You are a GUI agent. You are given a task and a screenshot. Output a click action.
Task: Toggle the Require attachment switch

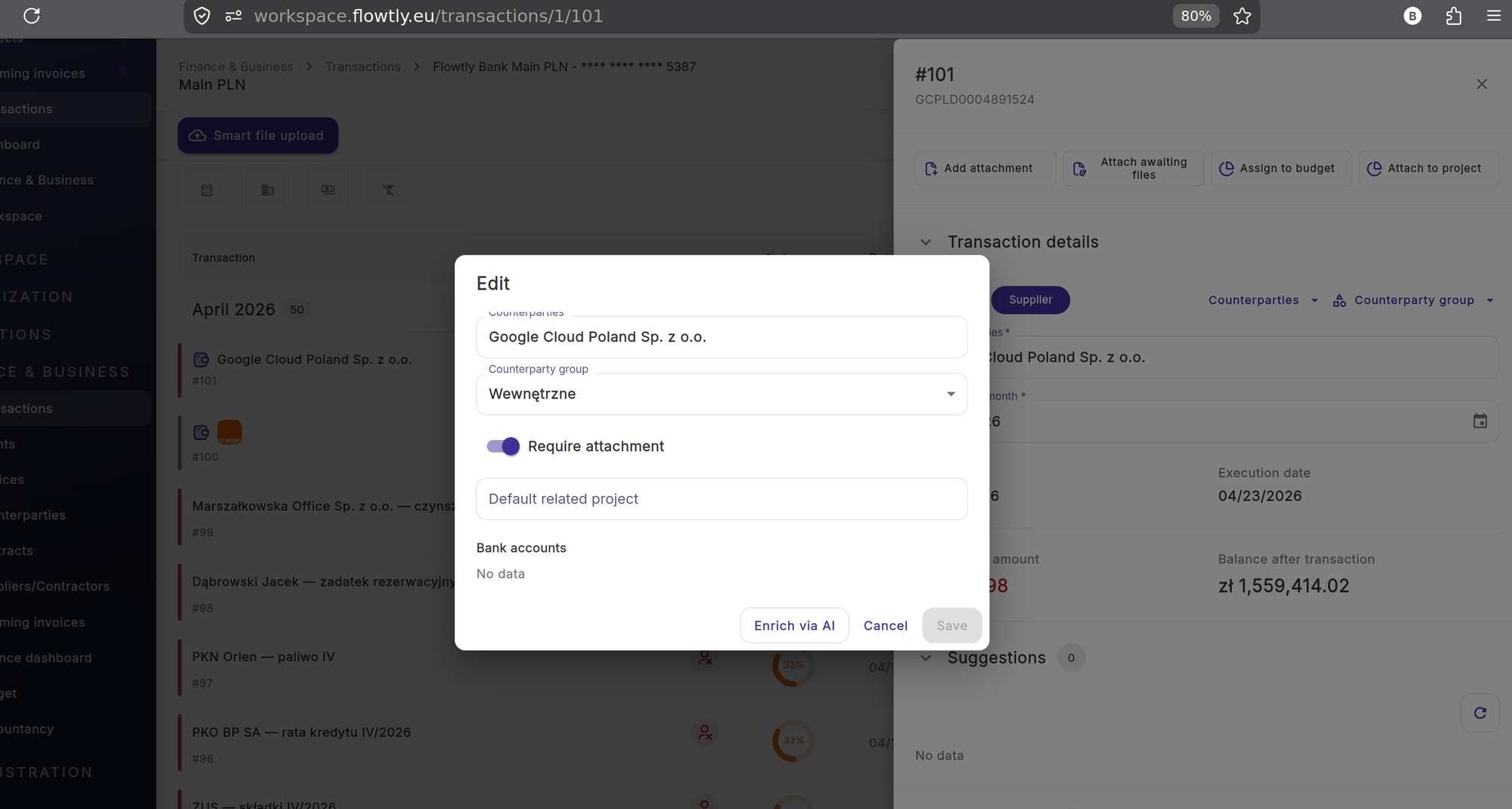(x=503, y=446)
